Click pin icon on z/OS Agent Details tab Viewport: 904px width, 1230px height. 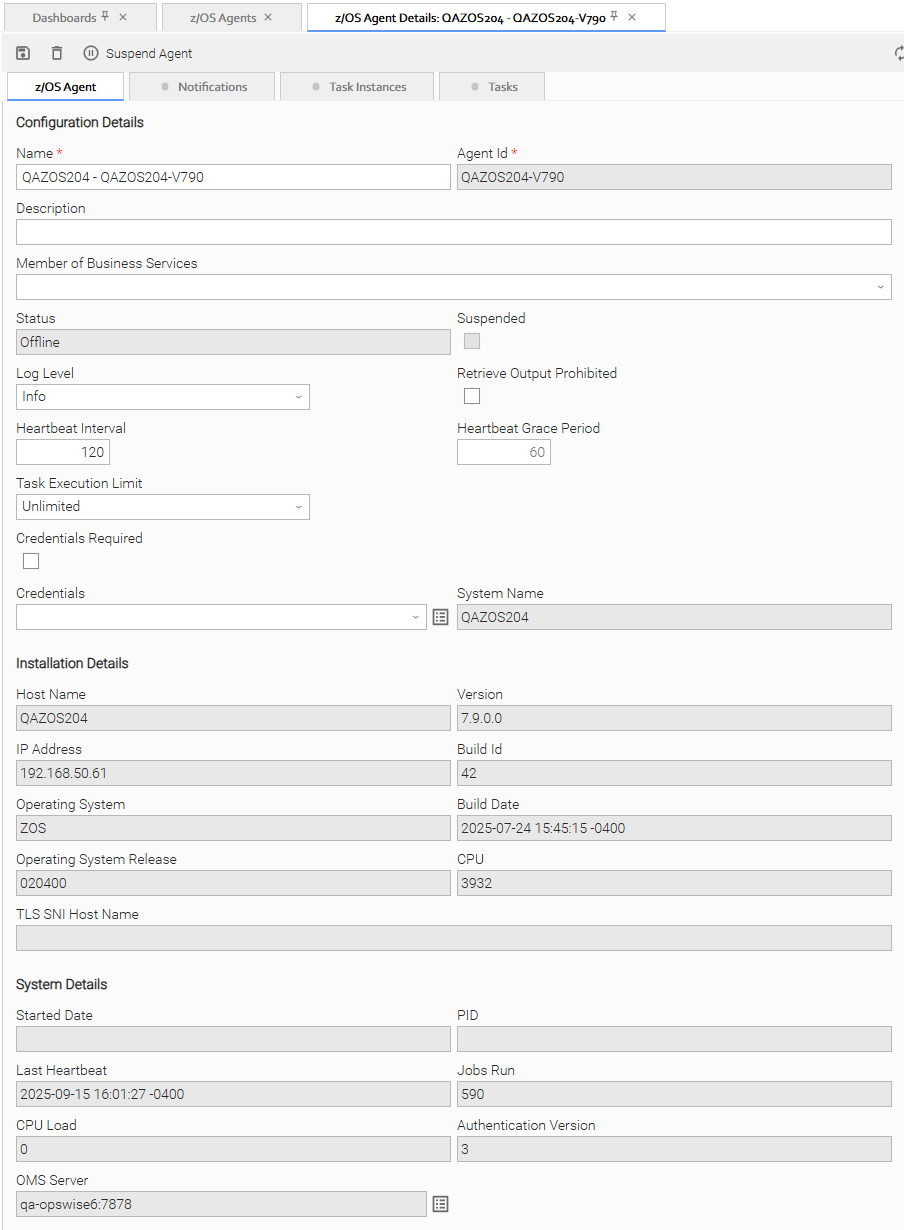coord(614,17)
